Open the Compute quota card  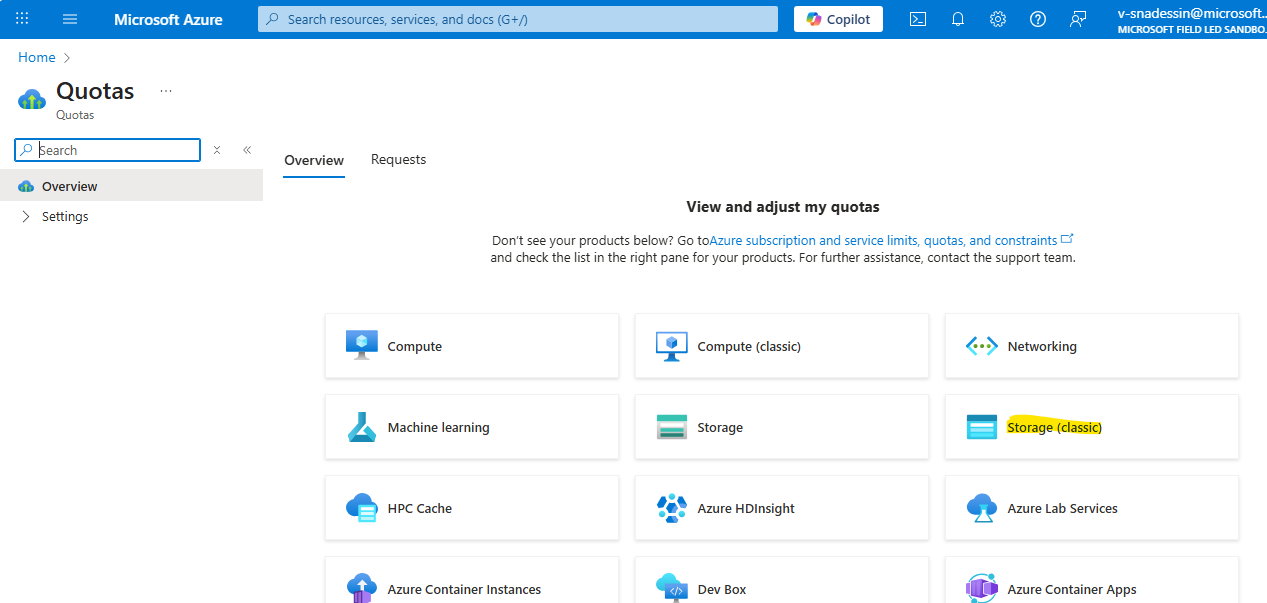pos(472,346)
